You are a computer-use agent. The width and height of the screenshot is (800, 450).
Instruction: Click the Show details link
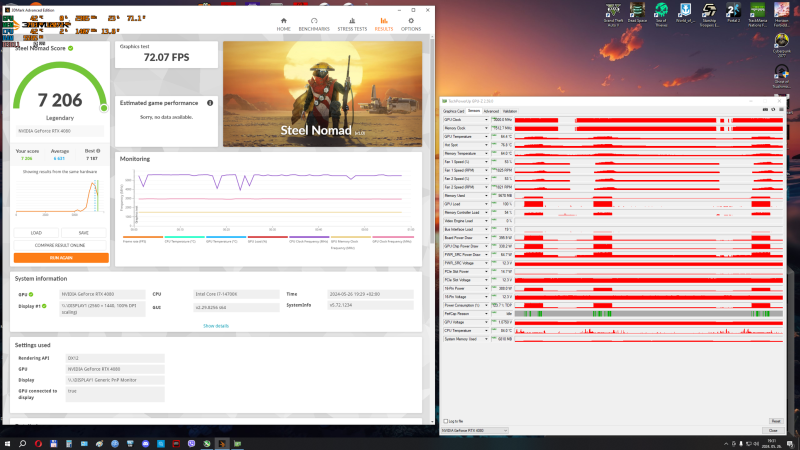pyautogui.click(x=216, y=326)
